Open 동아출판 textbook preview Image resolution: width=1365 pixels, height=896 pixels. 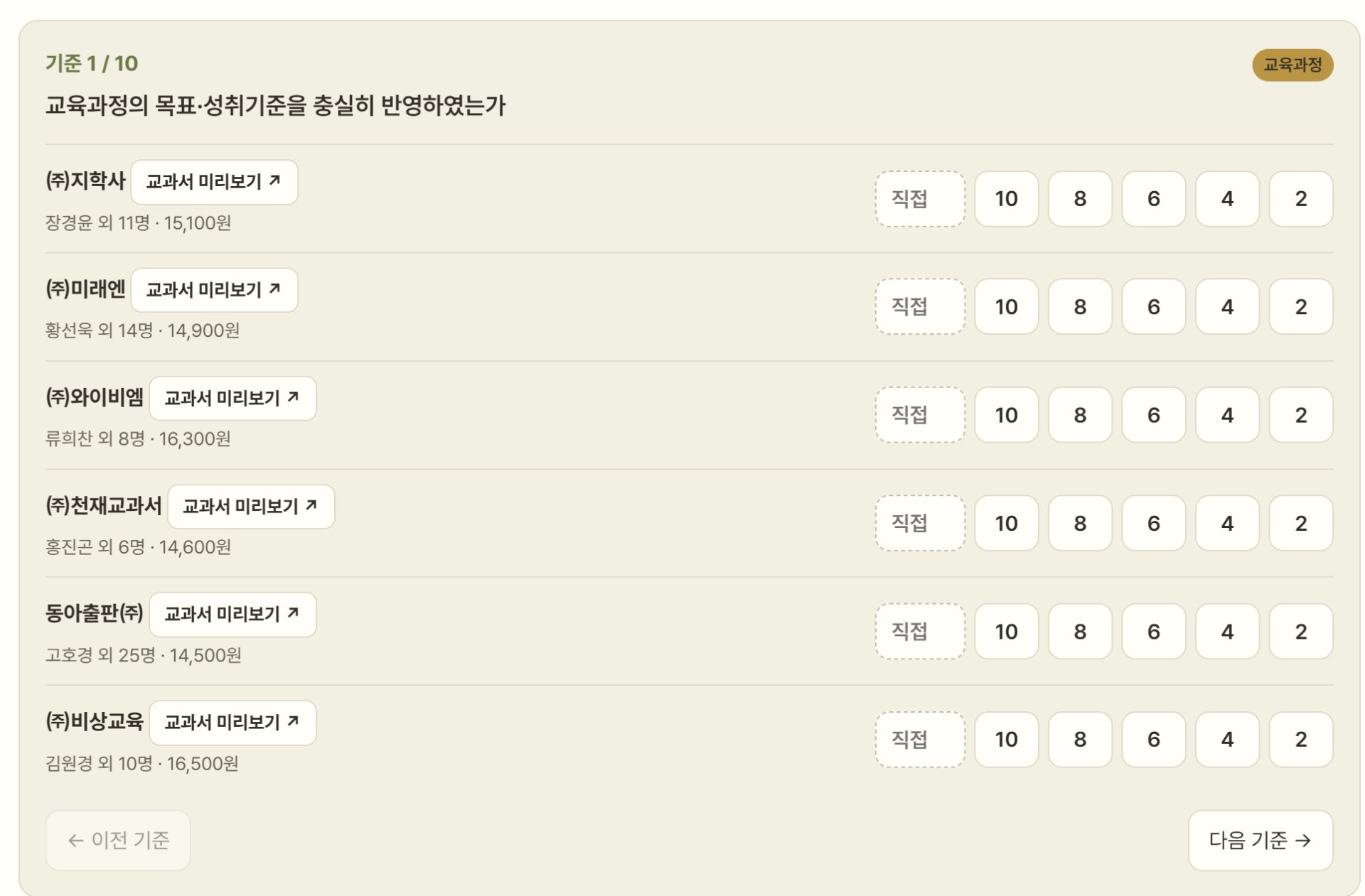click(x=232, y=615)
